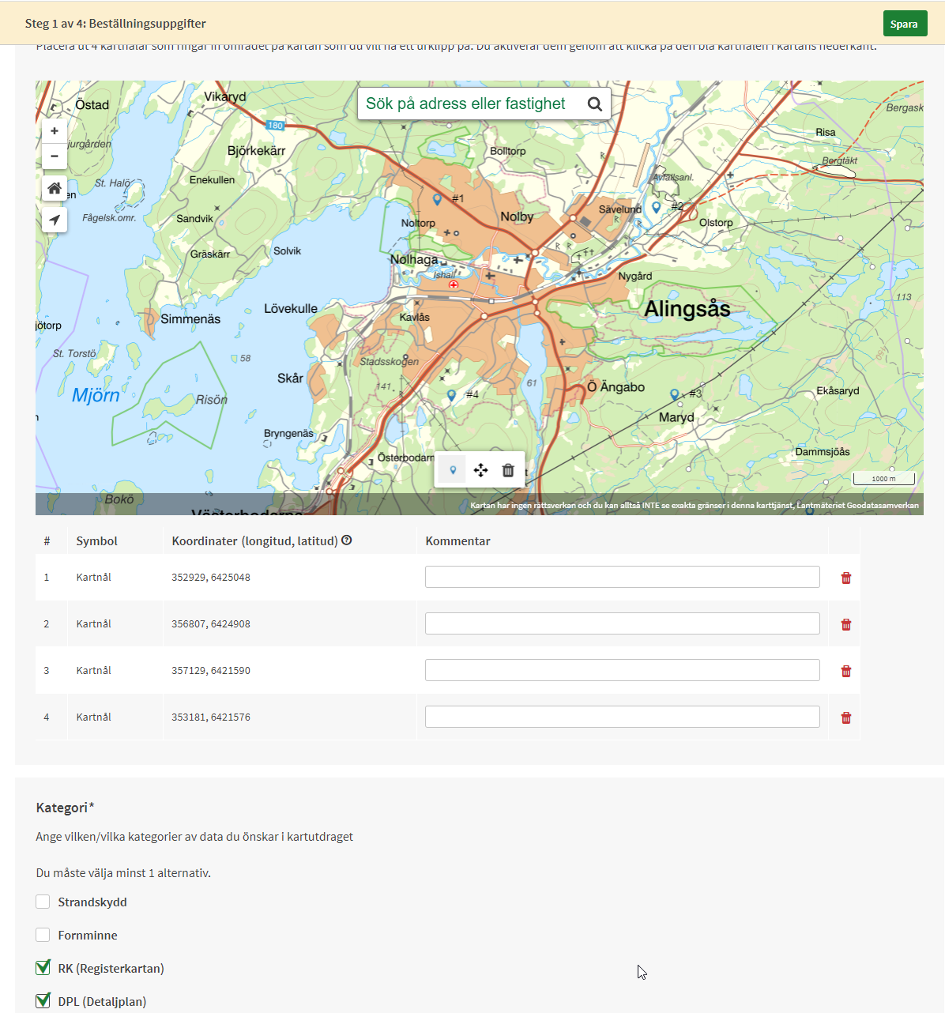The image size is (945, 1014).
Task: Enable the Strandskydd checkbox
Action: pyautogui.click(x=43, y=901)
